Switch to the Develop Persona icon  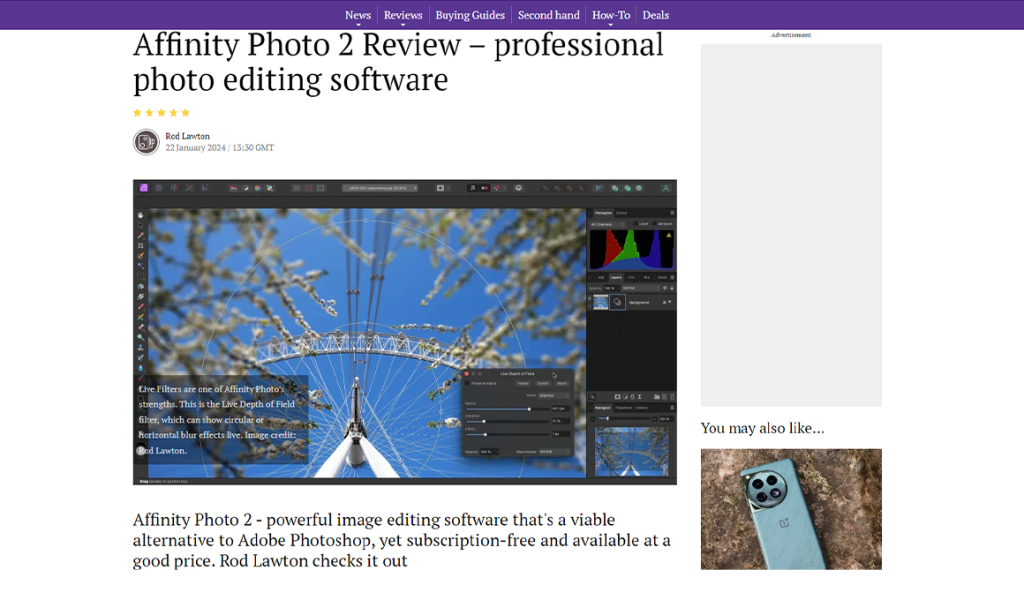point(174,188)
